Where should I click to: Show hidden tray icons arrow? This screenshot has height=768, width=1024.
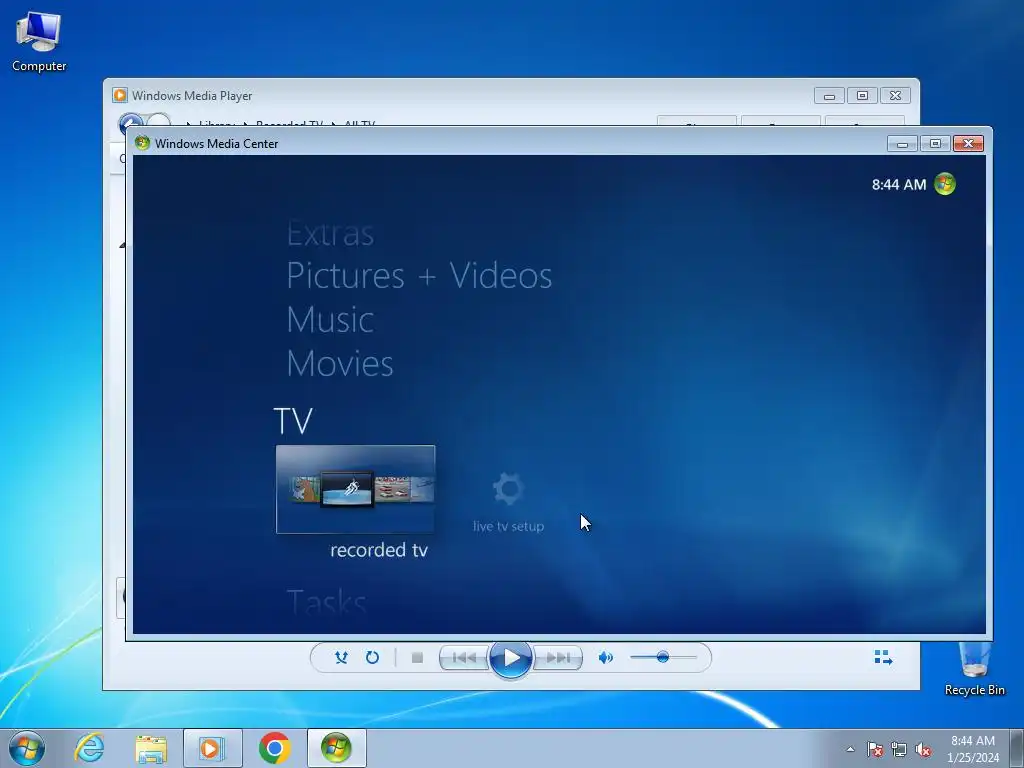point(850,749)
